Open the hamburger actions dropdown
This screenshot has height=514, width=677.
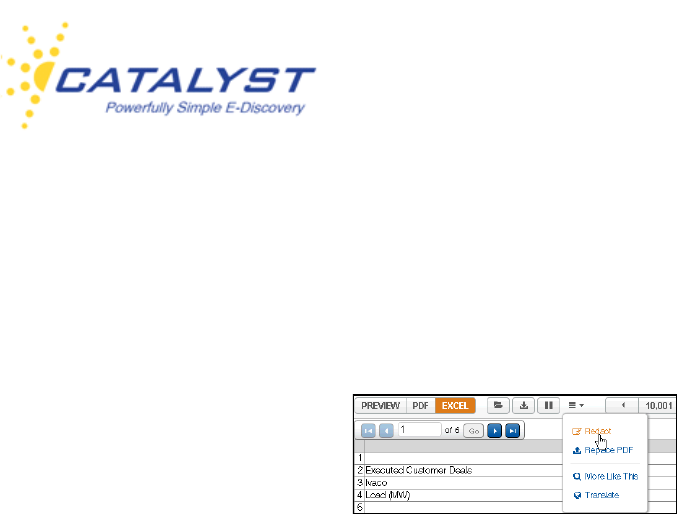(x=576, y=406)
